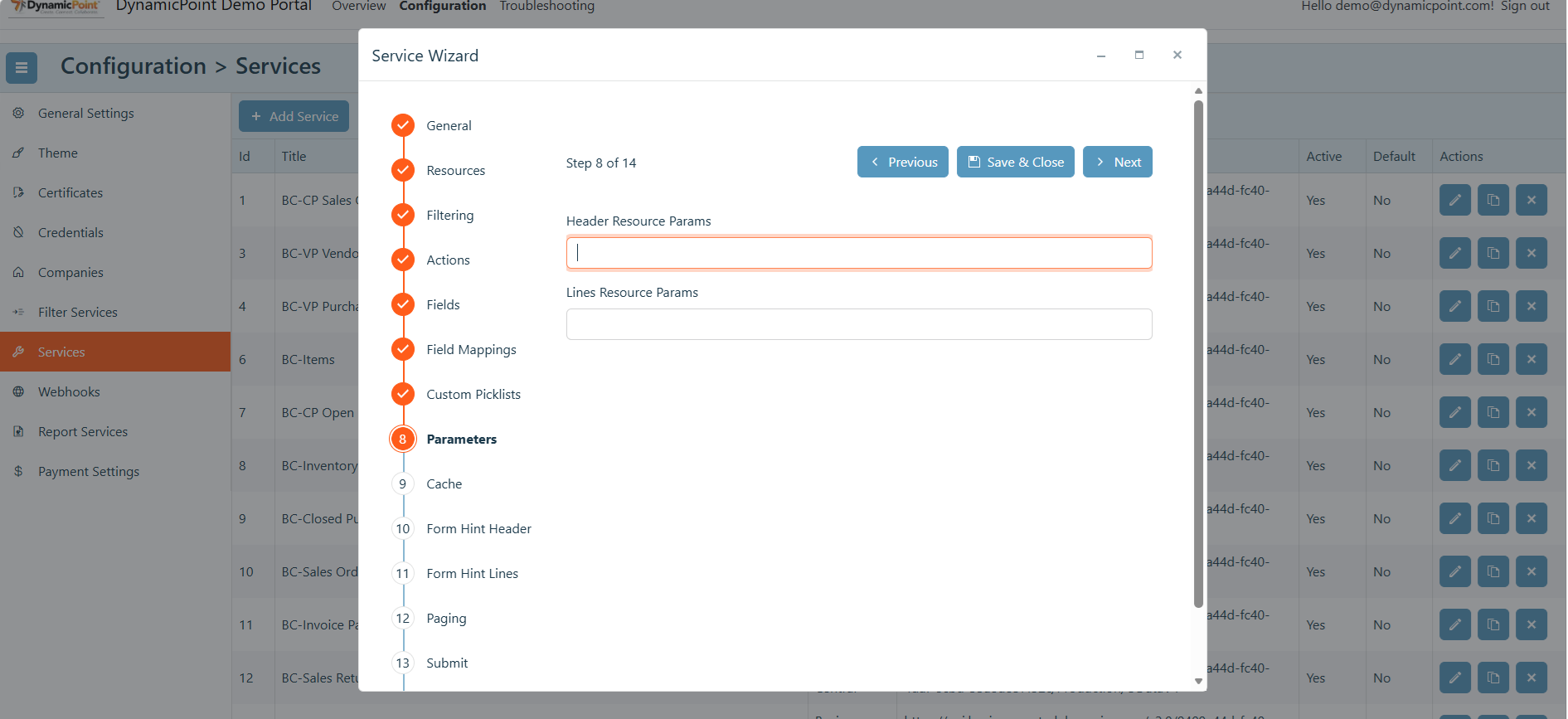
Task: Maximize the Service Wizard dialog
Action: (x=1139, y=55)
